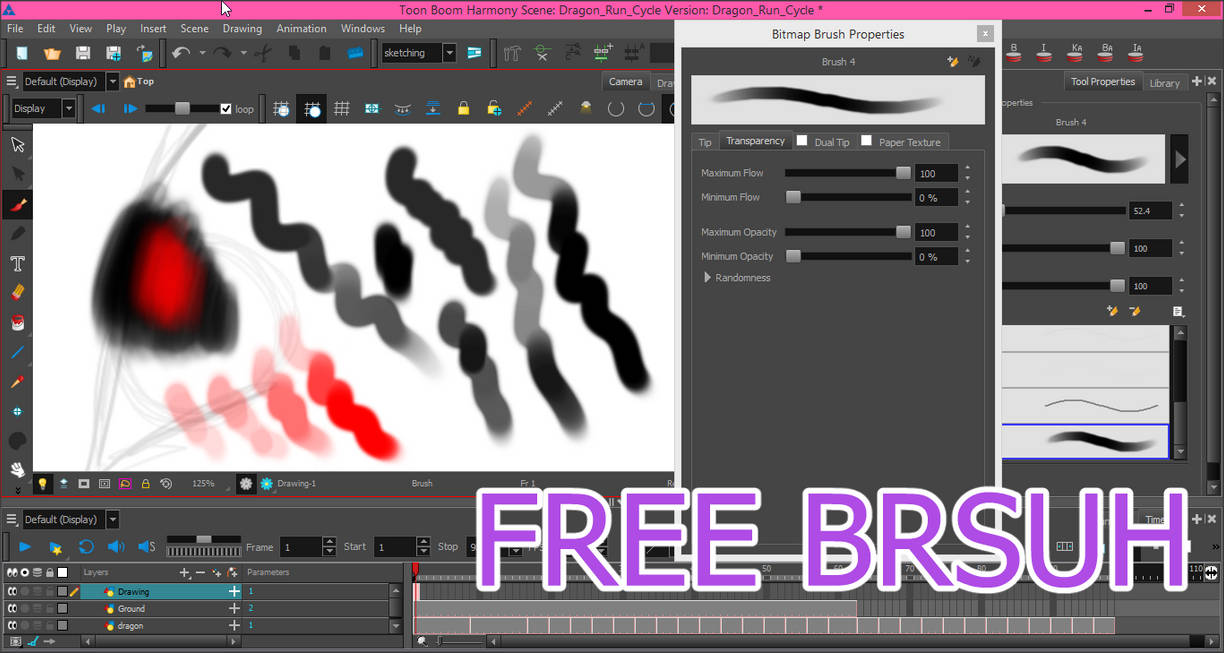Open brush properties with the arrow beside preview

pyautogui.click(x=1180, y=159)
